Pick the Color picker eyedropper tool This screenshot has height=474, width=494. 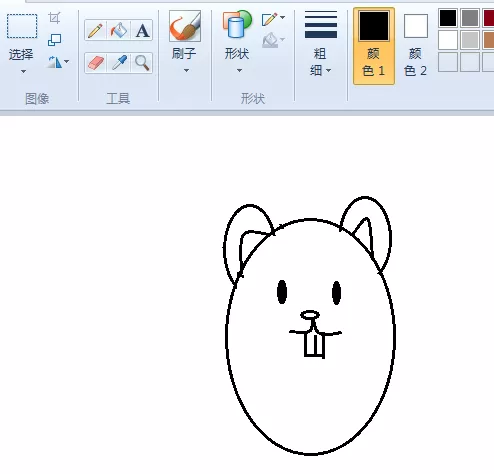point(119,63)
